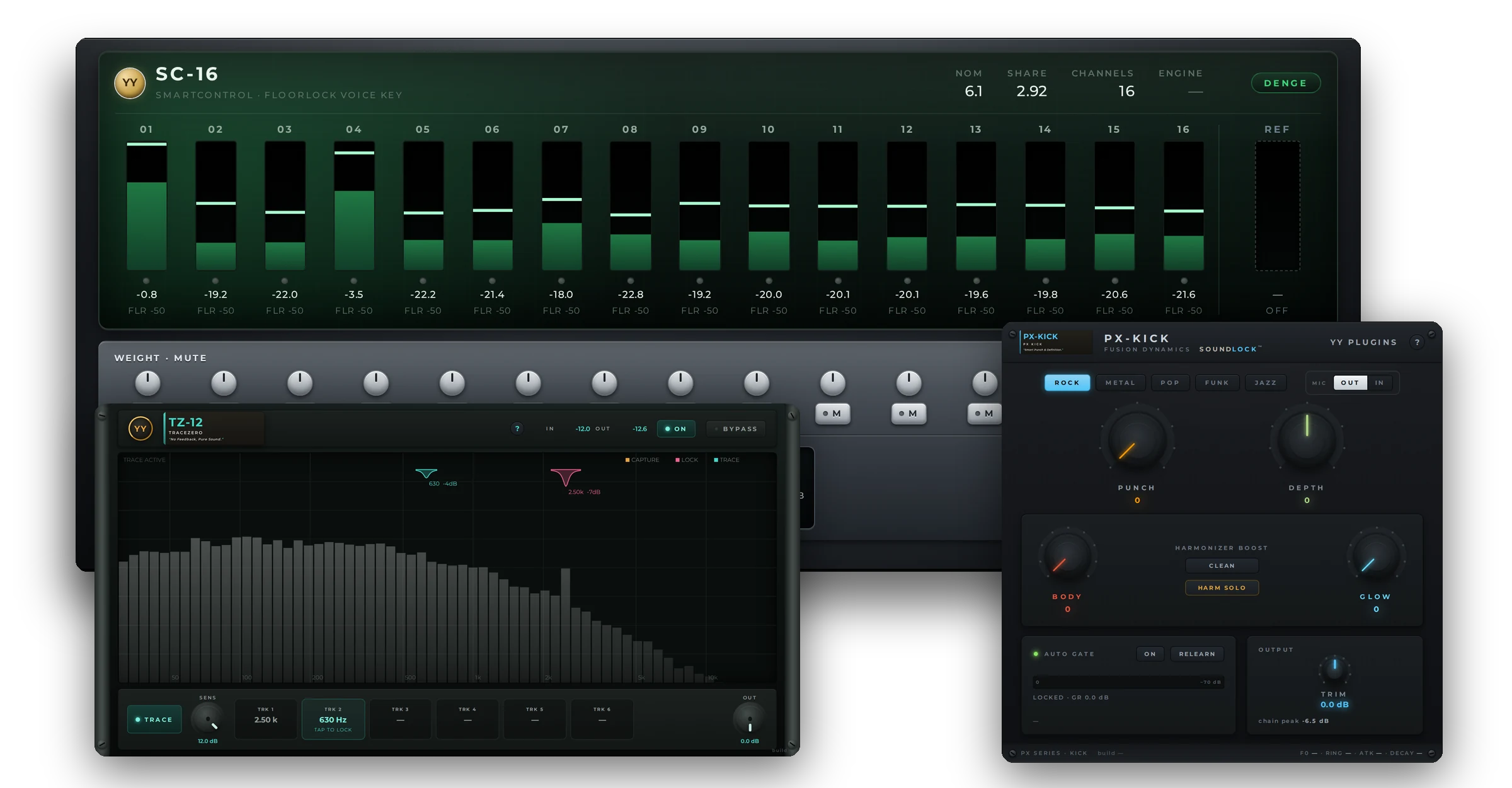Click the empty TRK 5 slot
Screen dimensions: 1512x788
(x=535, y=719)
